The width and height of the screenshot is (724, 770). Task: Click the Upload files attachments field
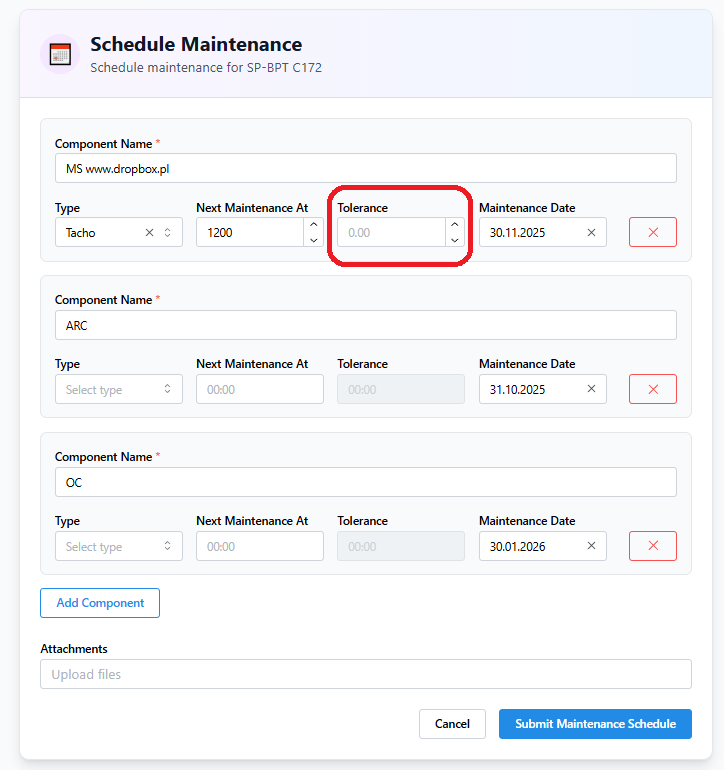click(x=365, y=674)
